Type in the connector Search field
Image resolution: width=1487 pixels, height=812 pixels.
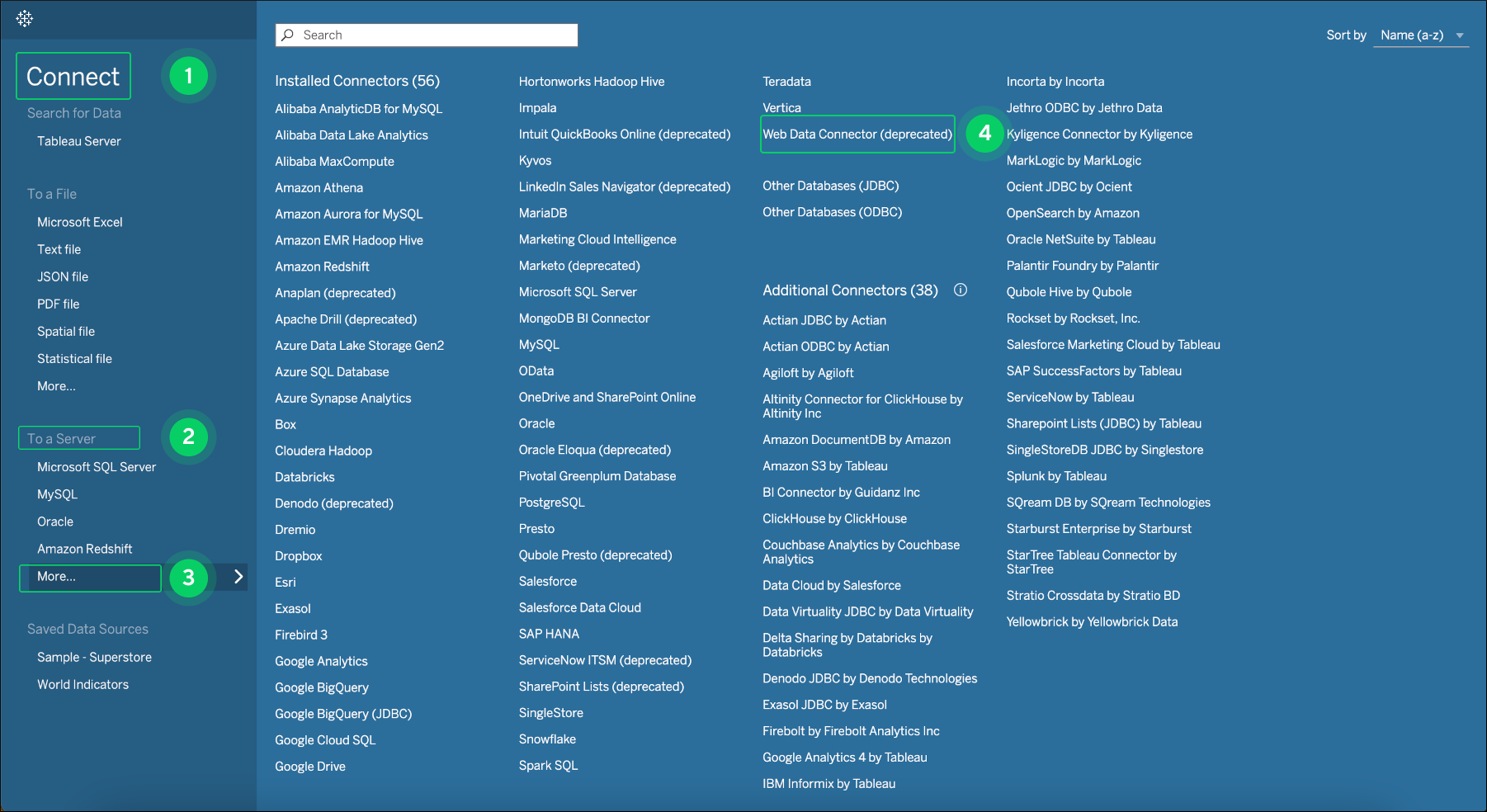pos(436,35)
